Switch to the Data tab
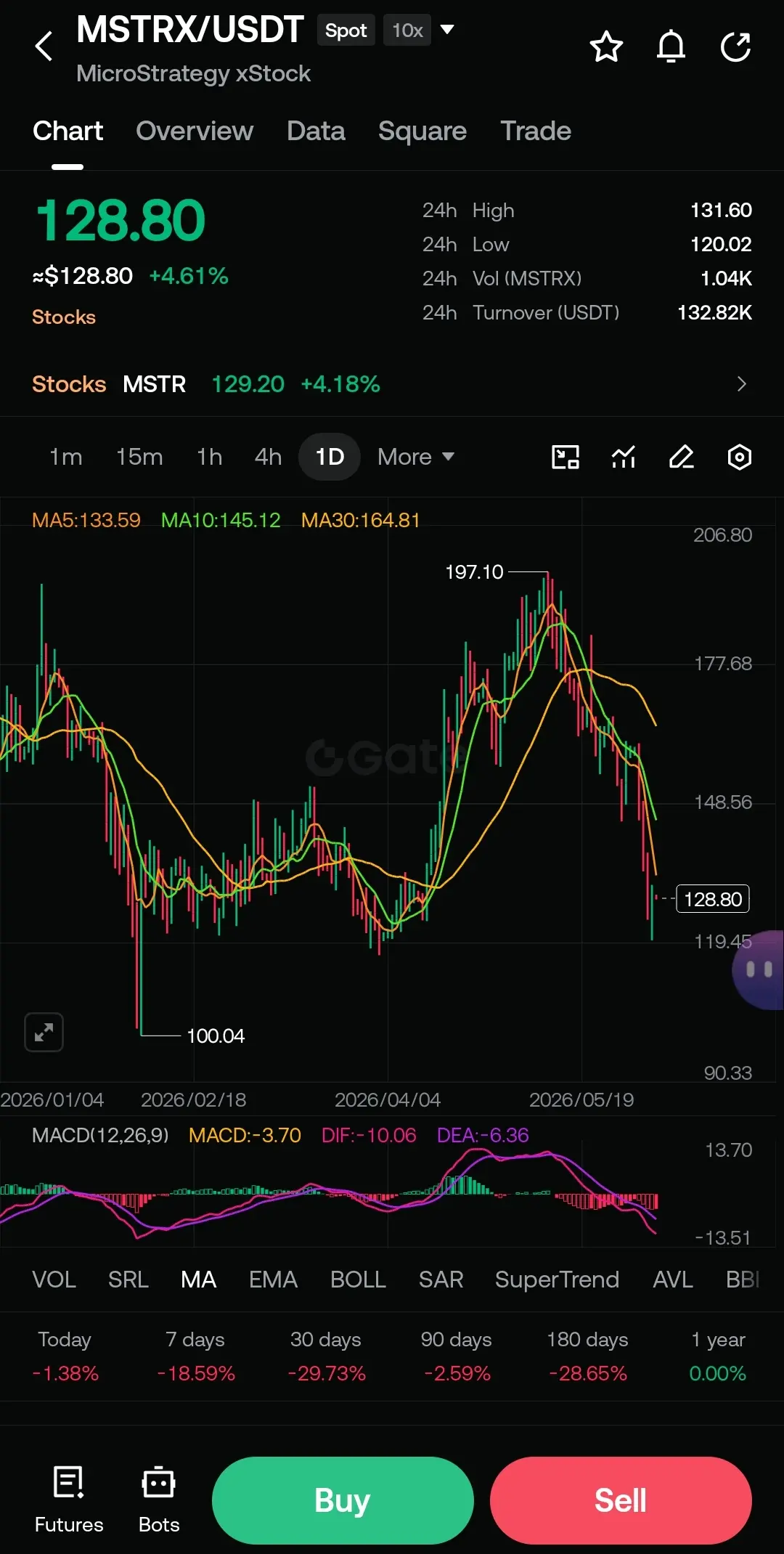Screen dimensions: 784x1554 click(316, 131)
